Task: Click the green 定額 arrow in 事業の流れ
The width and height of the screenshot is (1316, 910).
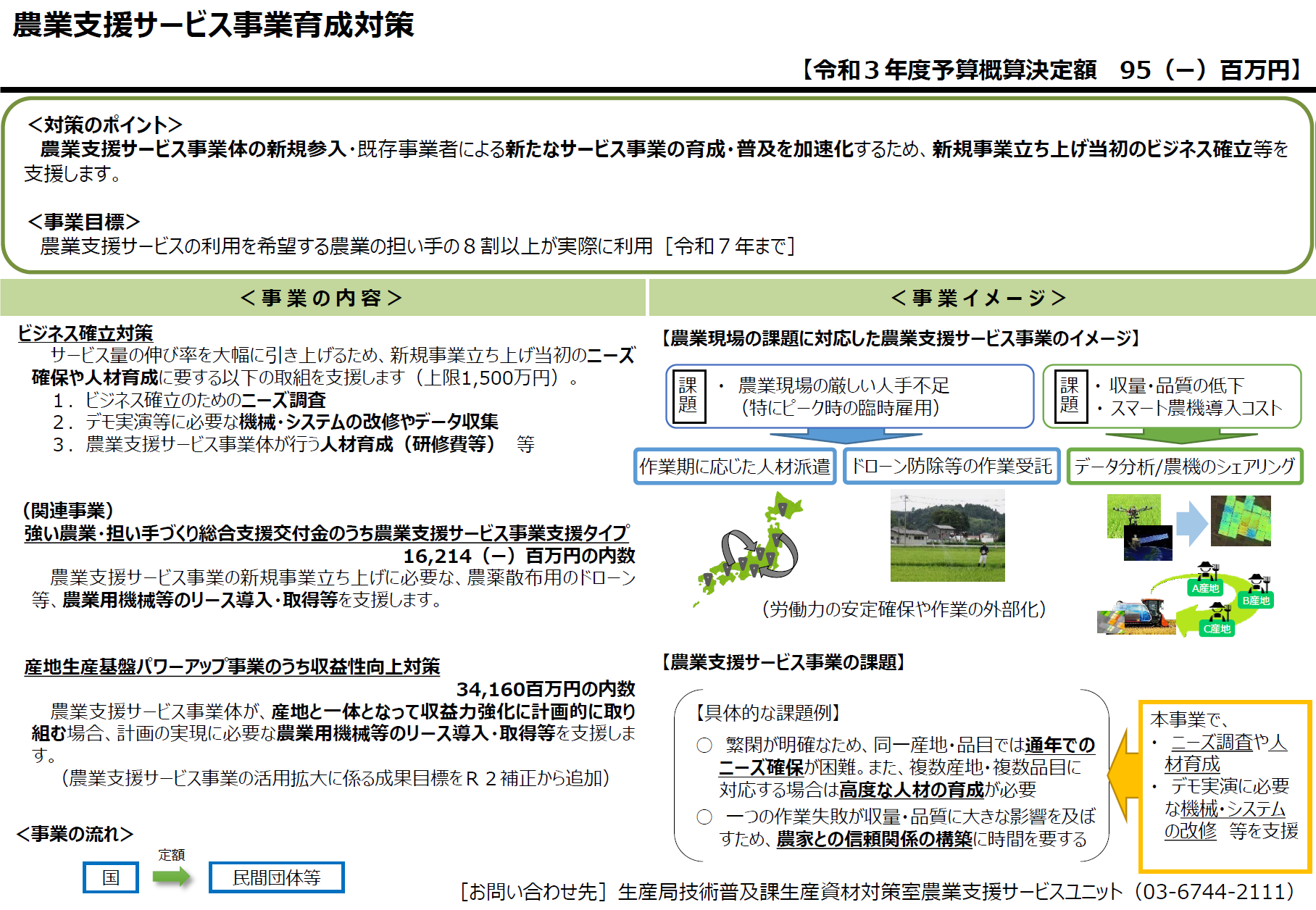Action: (x=172, y=877)
